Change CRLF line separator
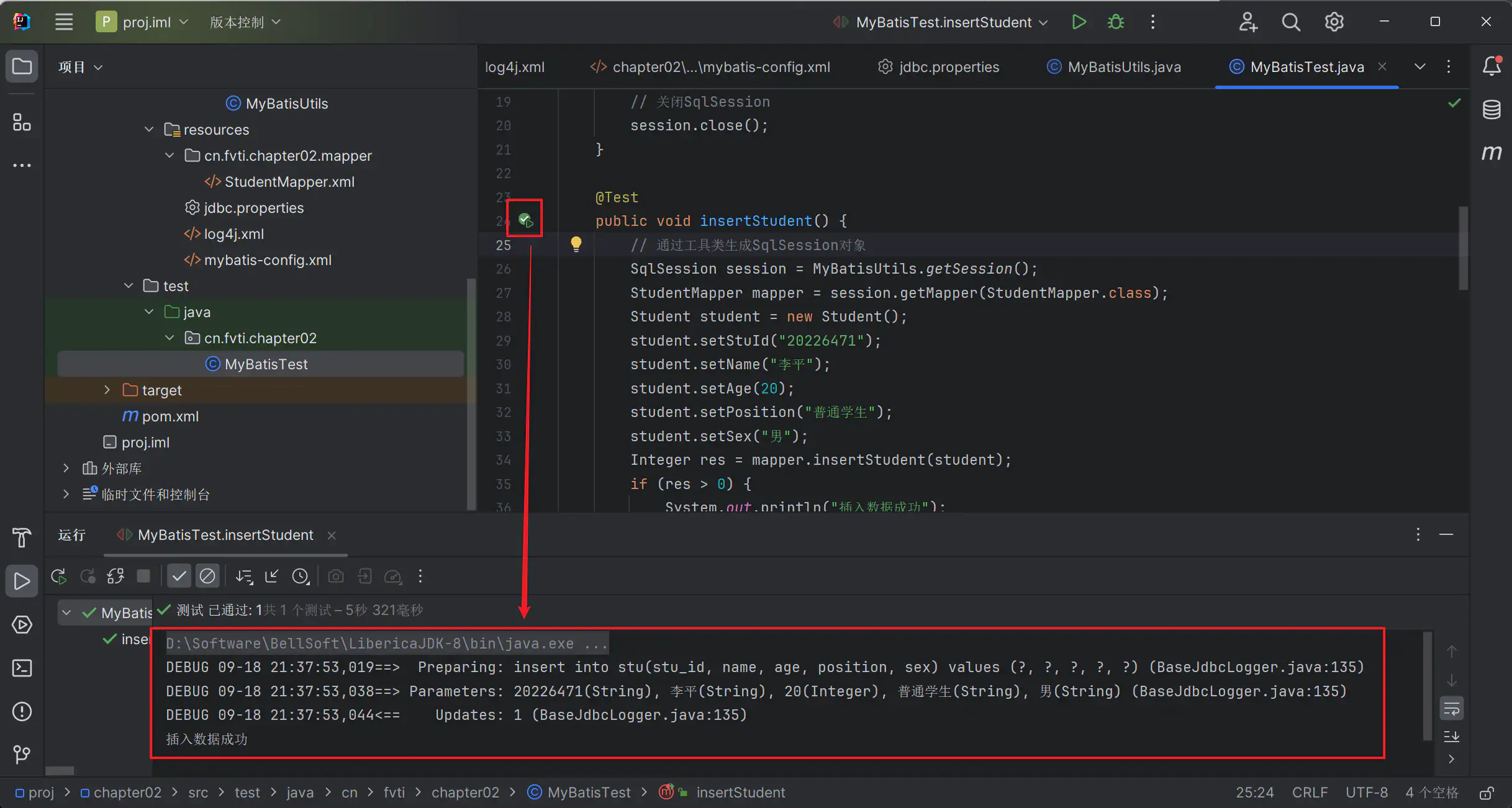Image resolution: width=1512 pixels, height=808 pixels. (1310, 793)
